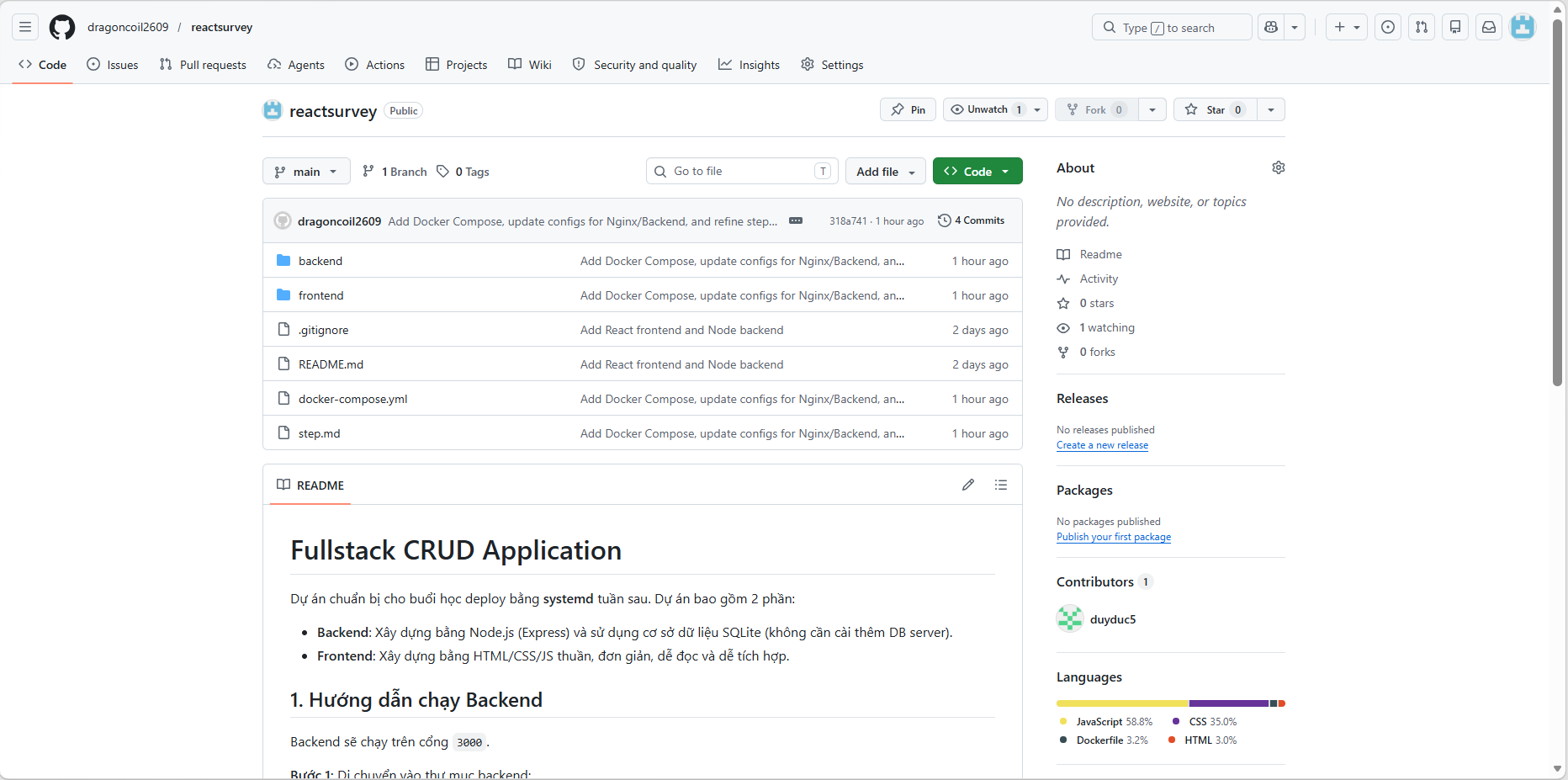Open user profile avatar menu
The height and width of the screenshot is (780, 1568).
click(1523, 27)
